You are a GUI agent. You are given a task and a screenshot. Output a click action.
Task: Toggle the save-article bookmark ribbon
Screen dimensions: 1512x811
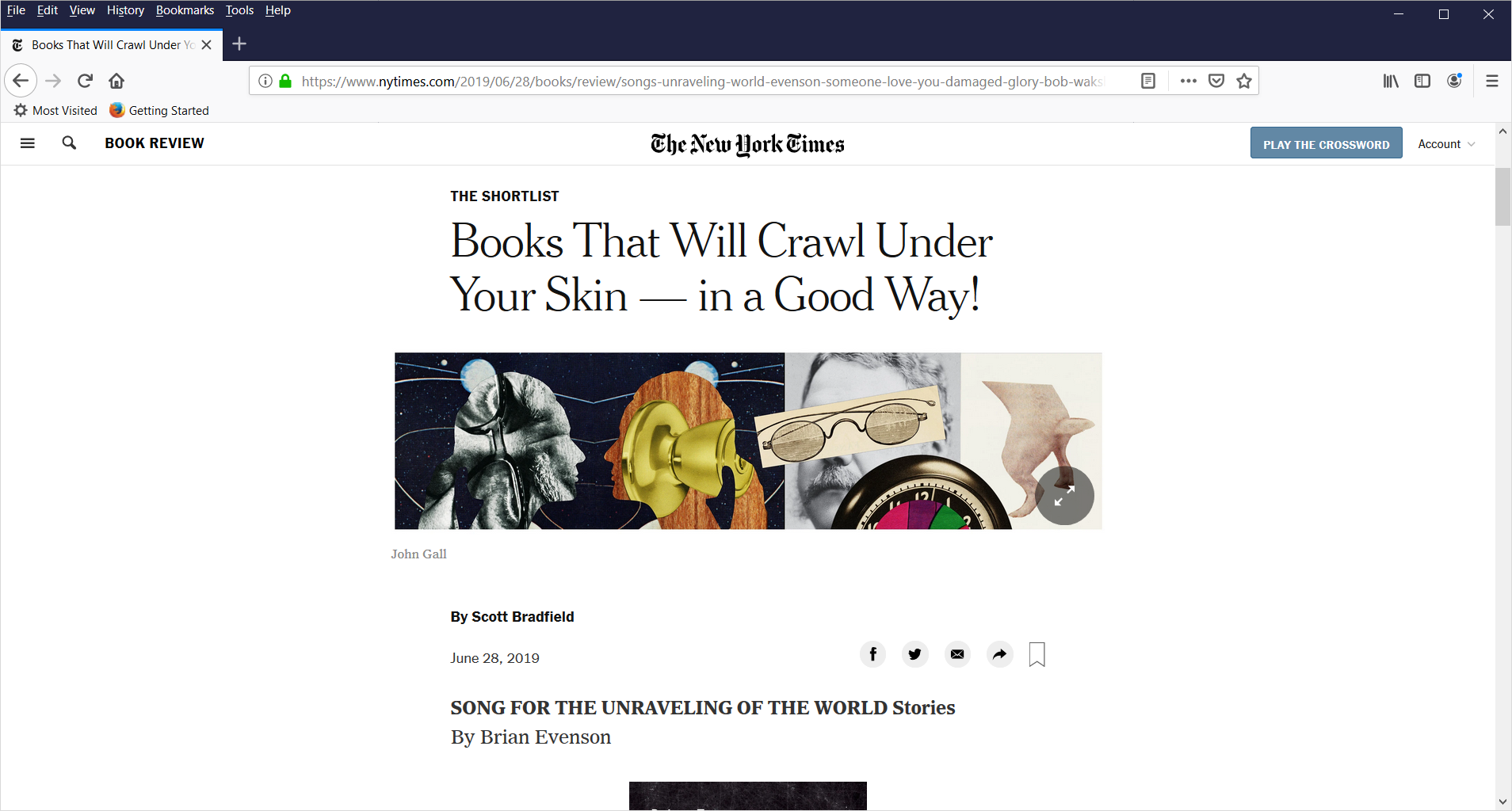click(x=1037, y=654)
